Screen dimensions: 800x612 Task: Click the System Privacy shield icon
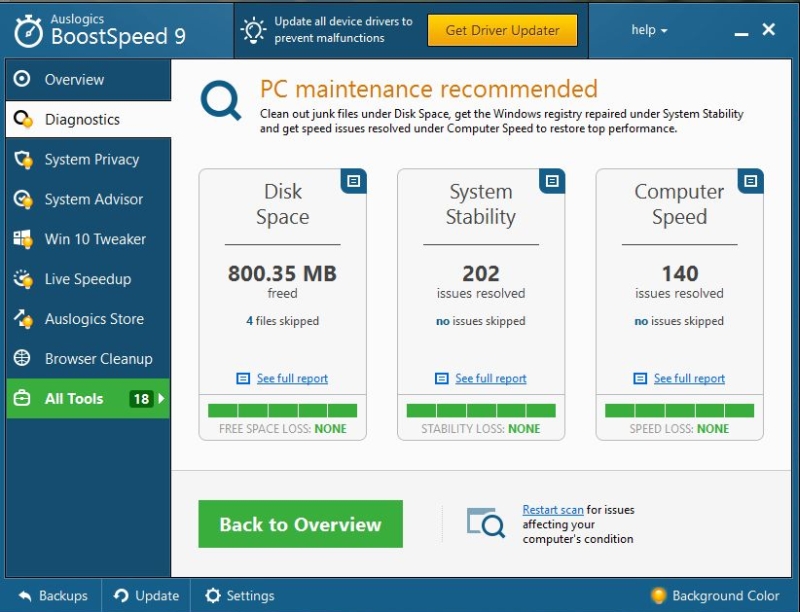tap(23, 160)
